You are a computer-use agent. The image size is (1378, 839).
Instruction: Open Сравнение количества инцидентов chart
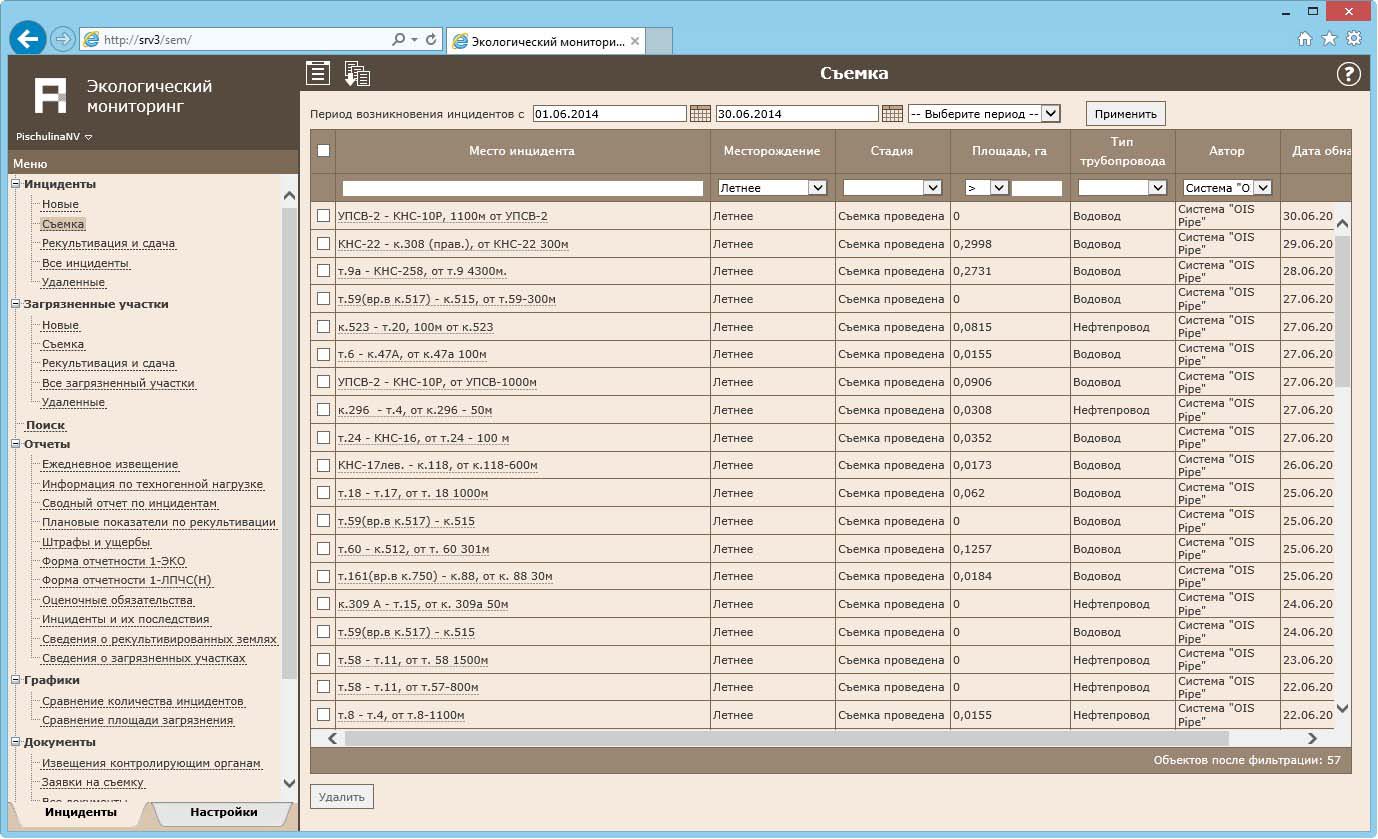(x=143, y=701)
